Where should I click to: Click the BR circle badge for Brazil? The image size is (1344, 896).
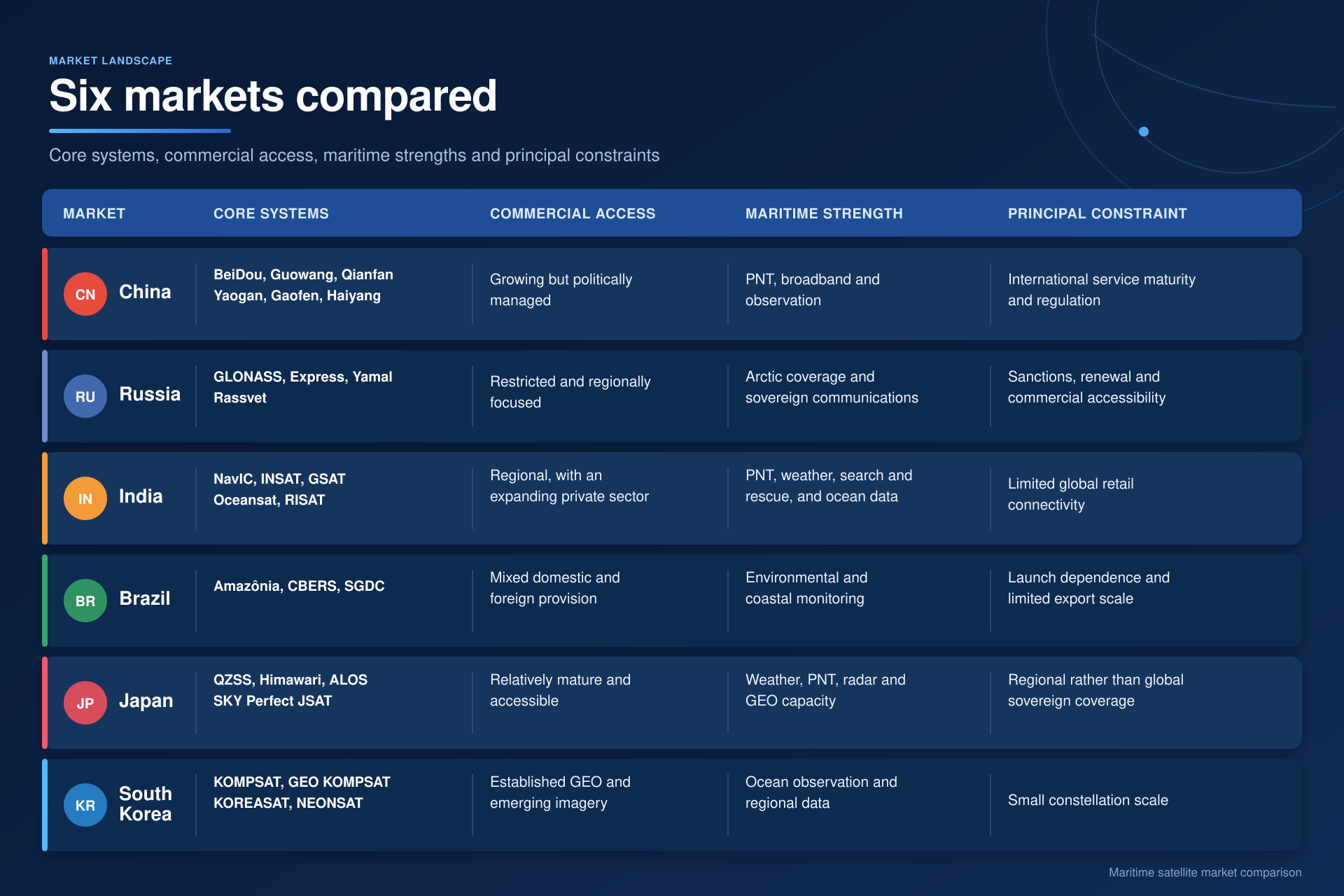click(x=85, y=601)
